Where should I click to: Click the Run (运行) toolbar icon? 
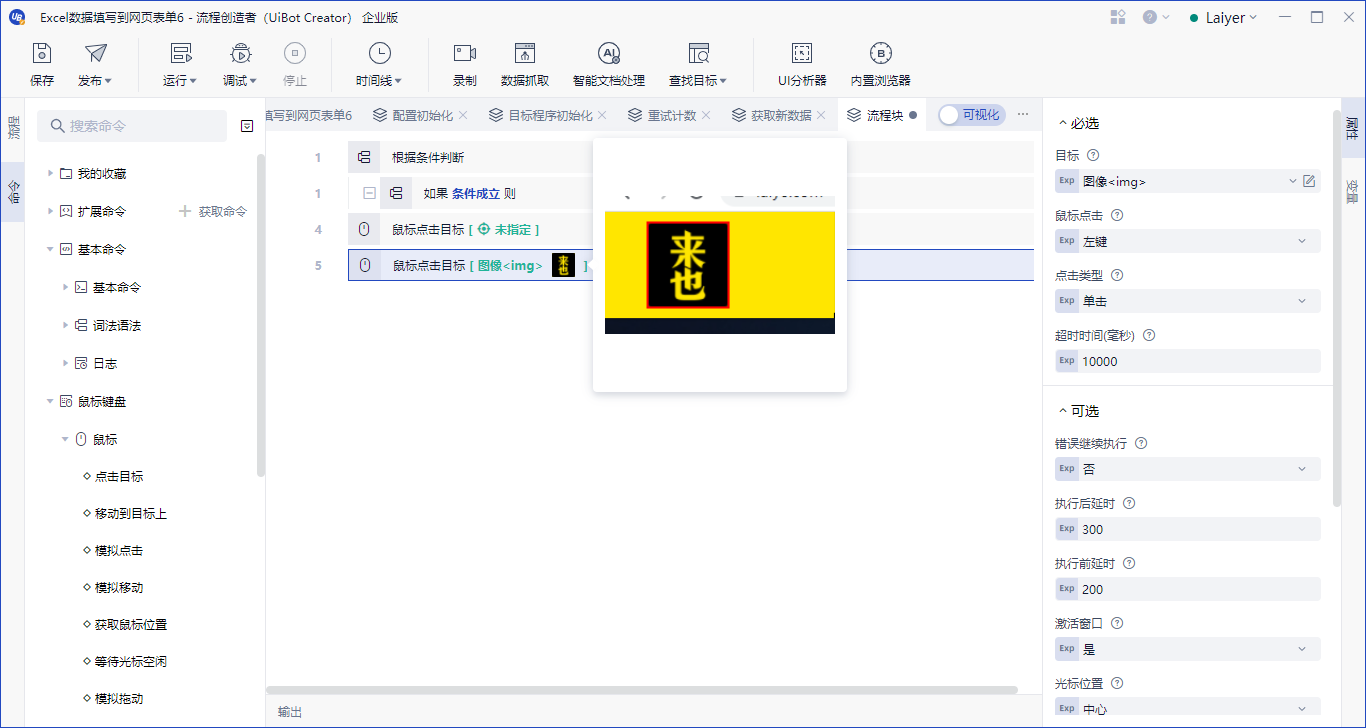(x=180, y=54)
